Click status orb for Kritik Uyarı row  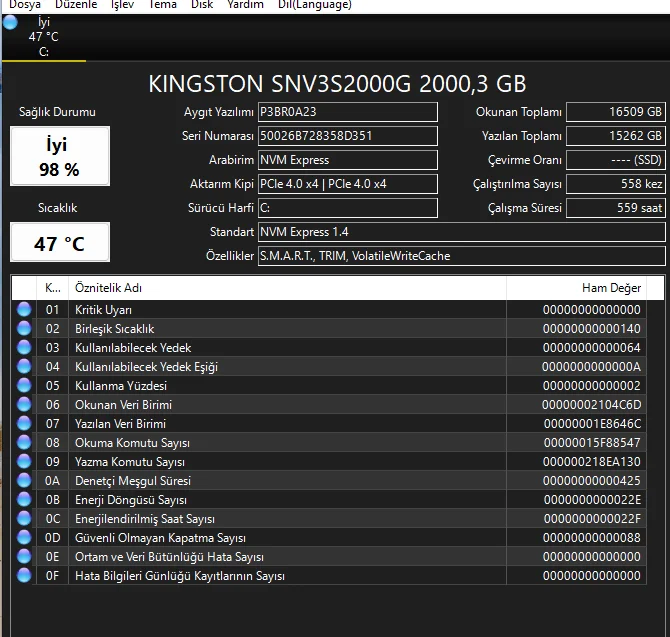[24, 309]
